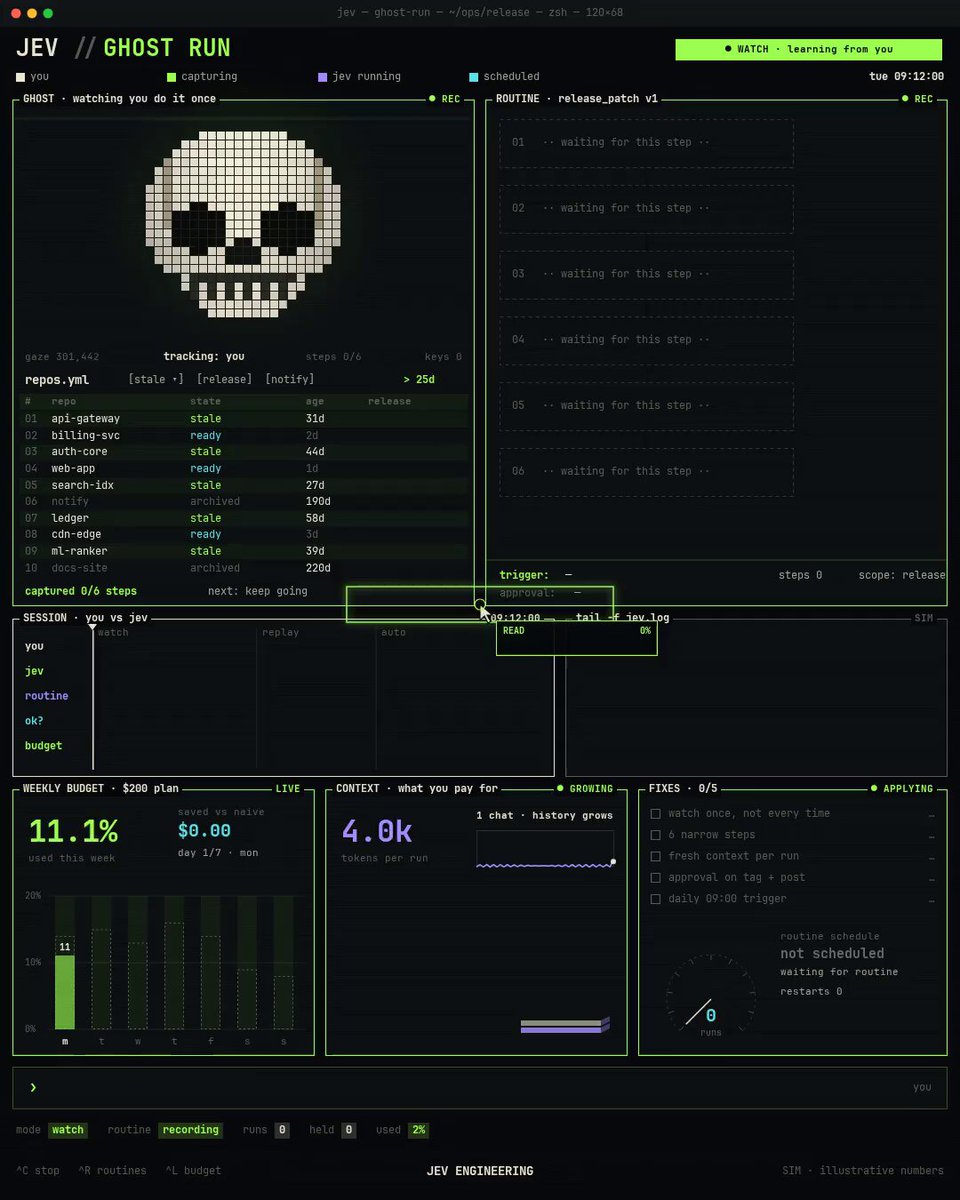Click the pixel skull ghost image
Screen dimensions: 960x1200
(243, 225)
